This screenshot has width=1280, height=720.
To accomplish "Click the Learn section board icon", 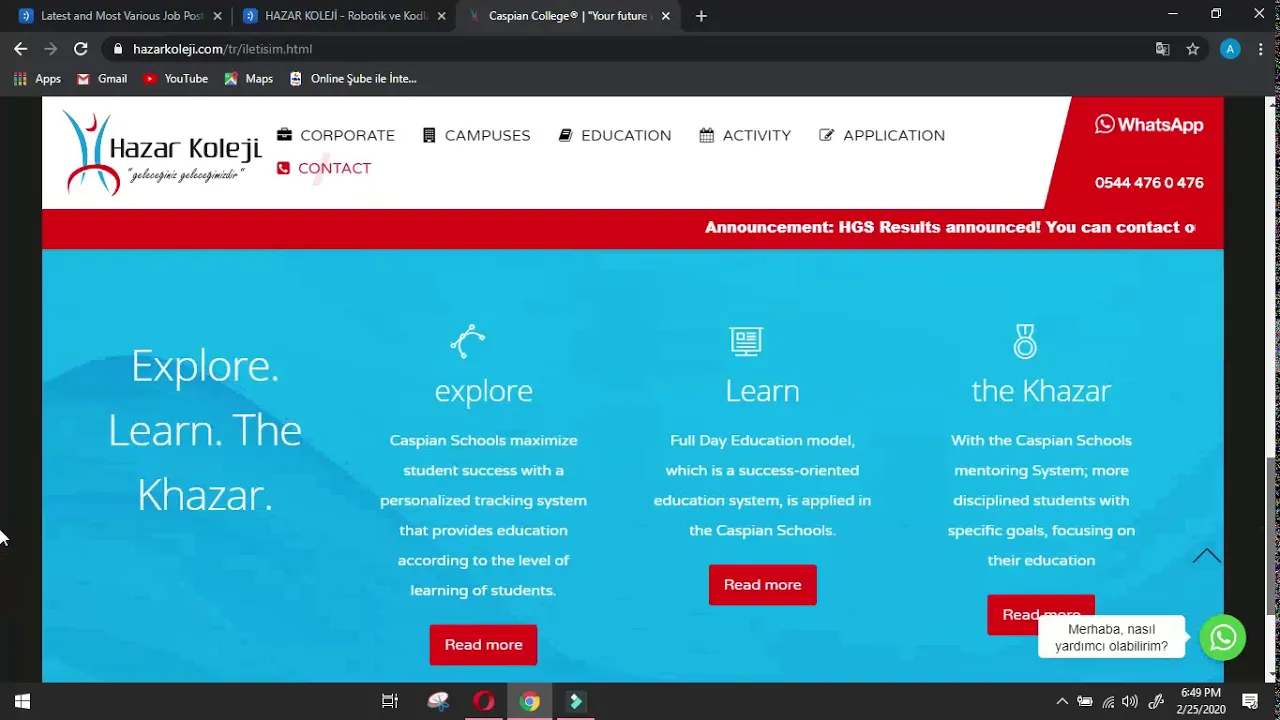I will pos(746,341).
